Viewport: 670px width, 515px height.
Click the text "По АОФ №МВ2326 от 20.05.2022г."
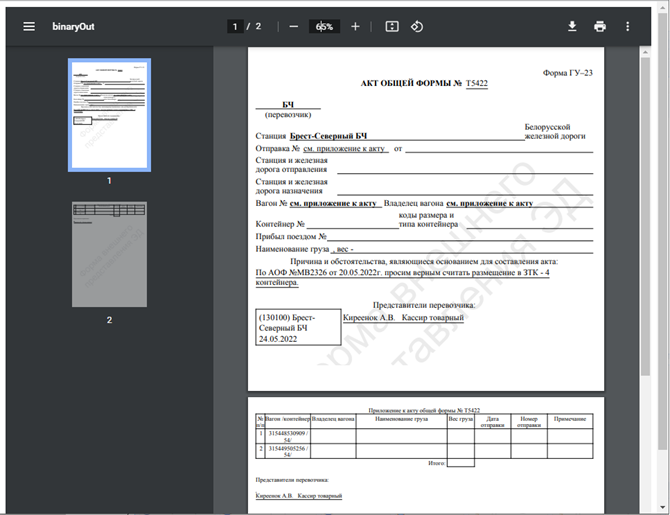tap(319, 272)
